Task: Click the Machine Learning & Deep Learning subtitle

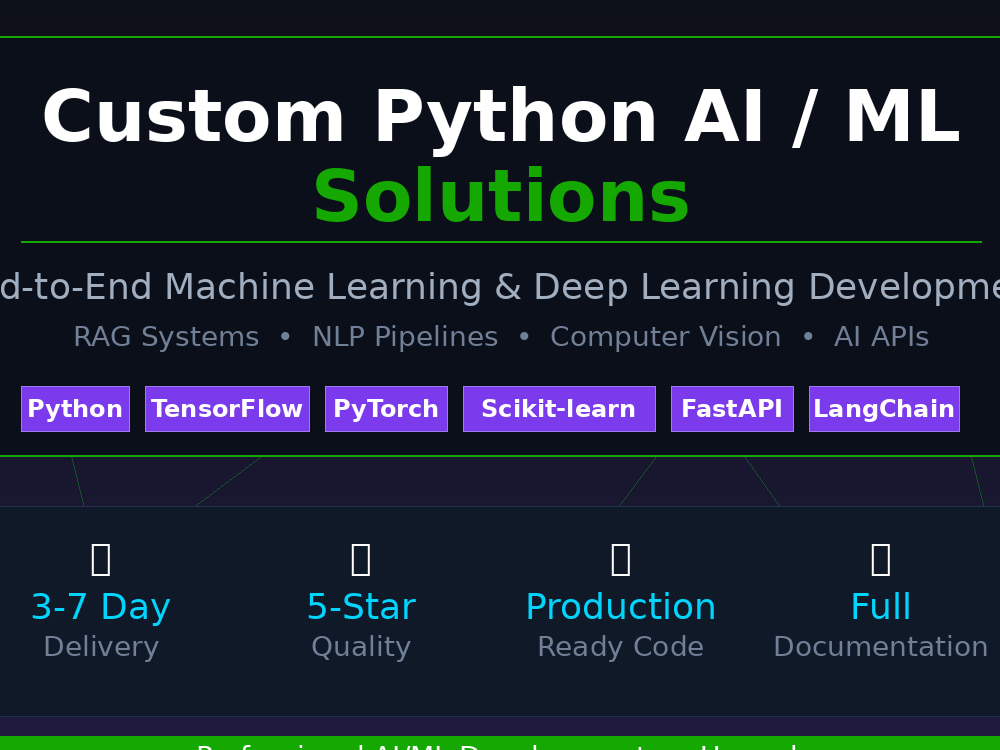Action: (x=500, y=286)
